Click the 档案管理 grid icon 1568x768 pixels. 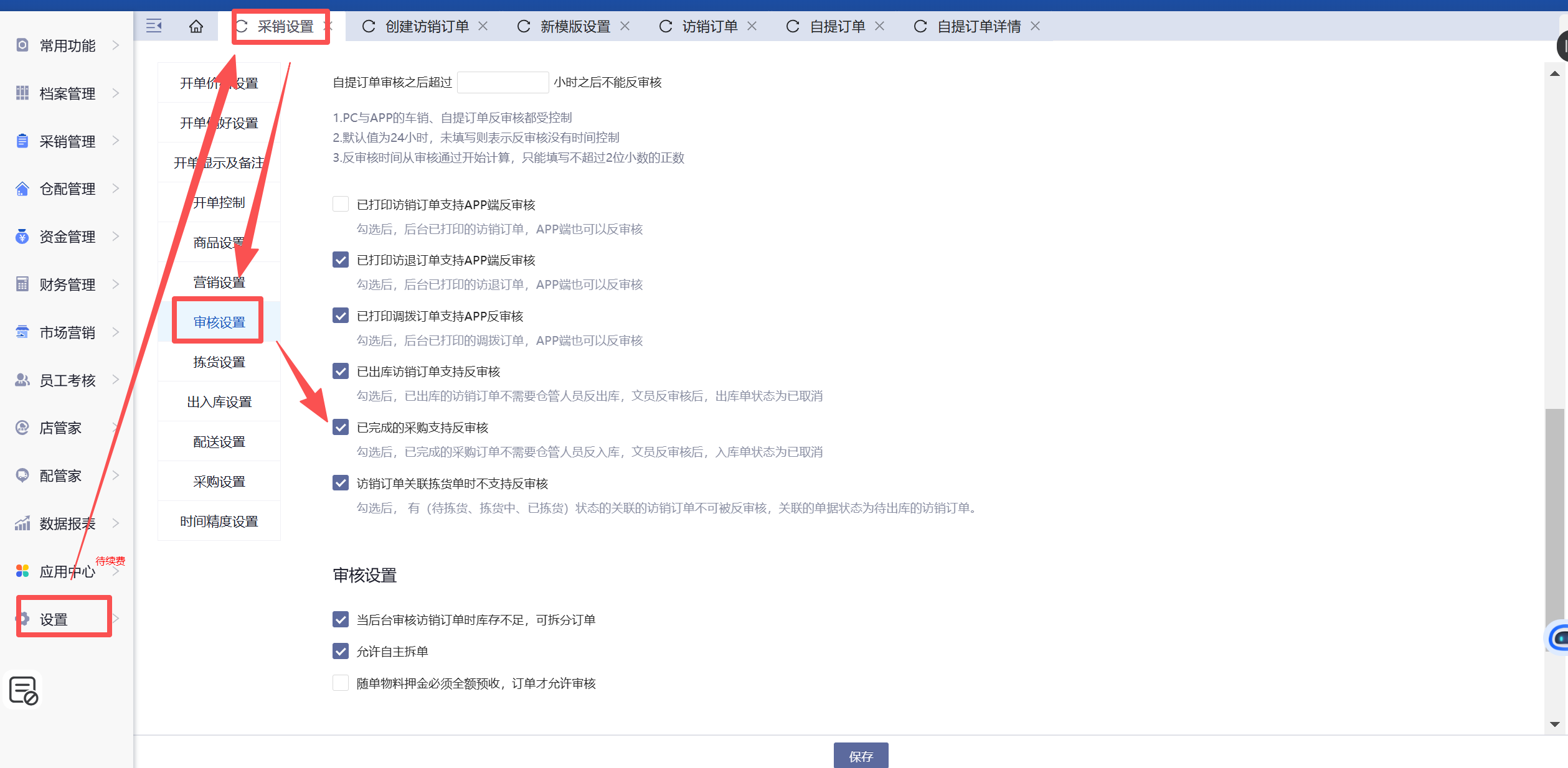click(x=22, y=93)
